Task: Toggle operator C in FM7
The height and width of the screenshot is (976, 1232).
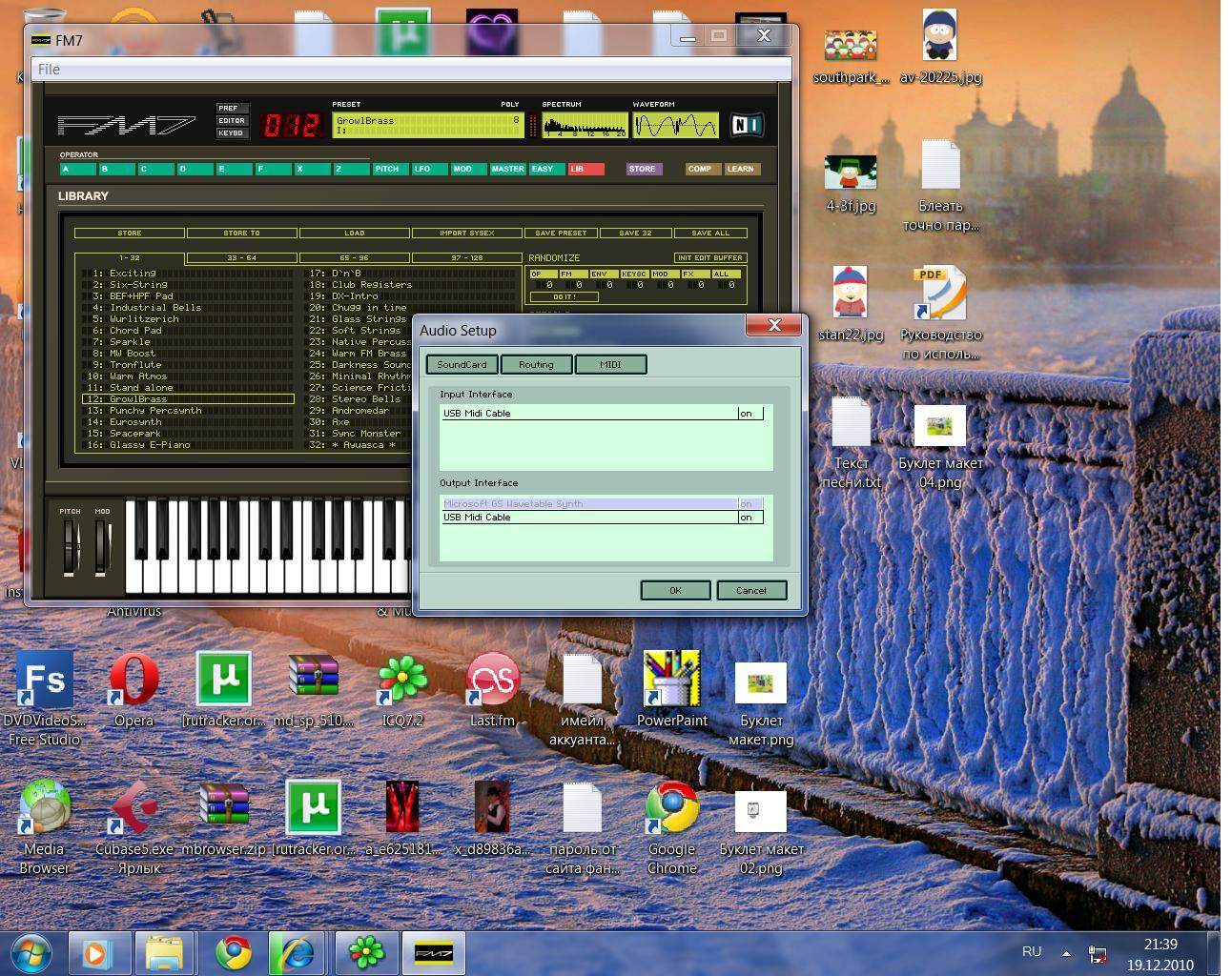Action: pos(155,169)
